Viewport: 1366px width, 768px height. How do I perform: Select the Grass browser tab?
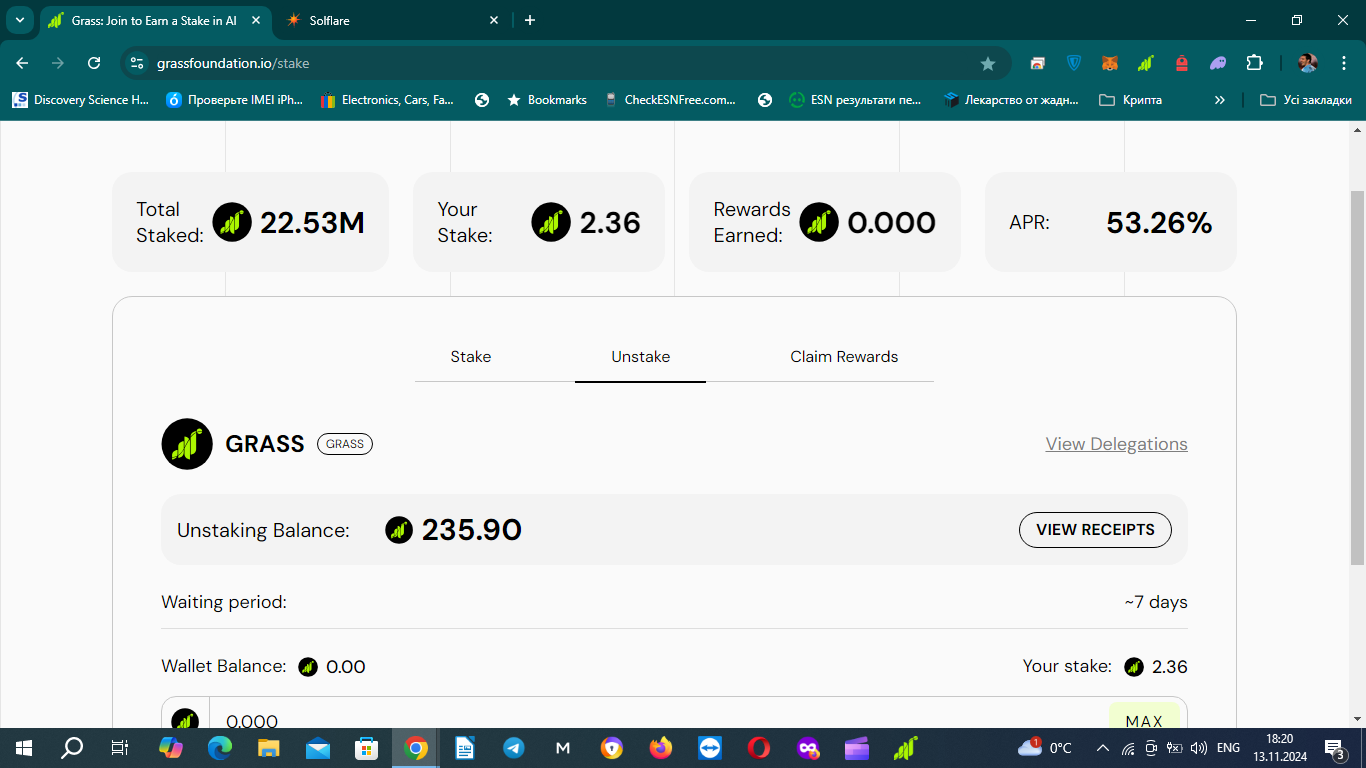tap(155, 20)
